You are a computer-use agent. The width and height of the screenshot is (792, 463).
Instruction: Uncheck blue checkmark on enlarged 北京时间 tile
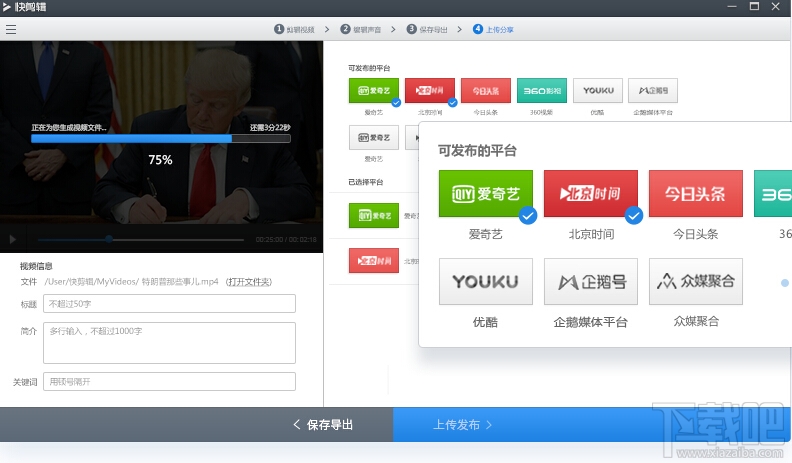pos(633,216)
